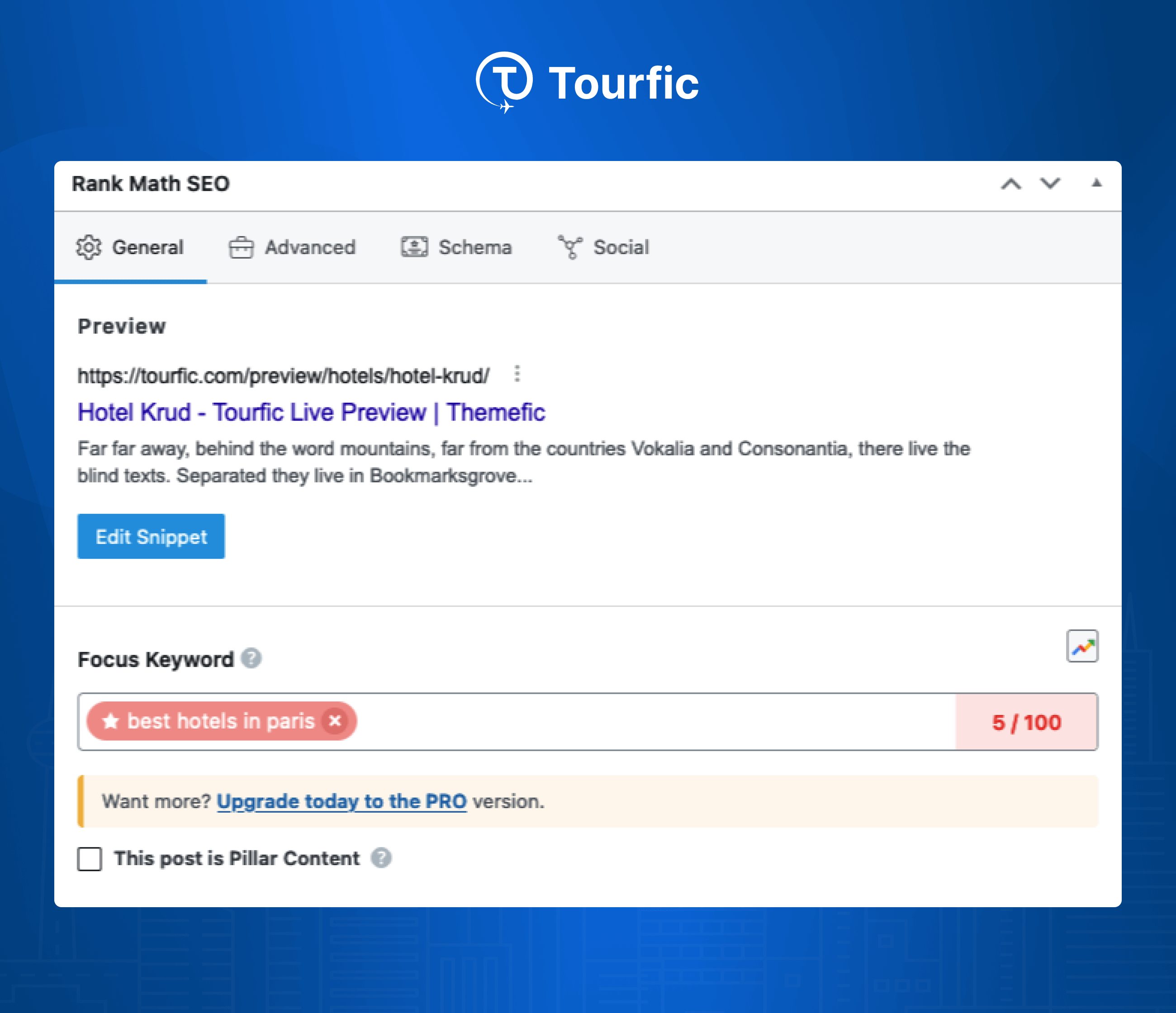Click the Hotel Krud preview title link

coord(311,412)
